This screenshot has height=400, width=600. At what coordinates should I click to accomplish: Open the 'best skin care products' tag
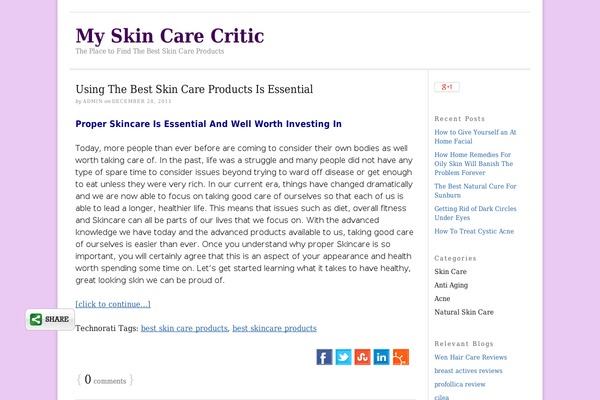(x=184, y=328)
